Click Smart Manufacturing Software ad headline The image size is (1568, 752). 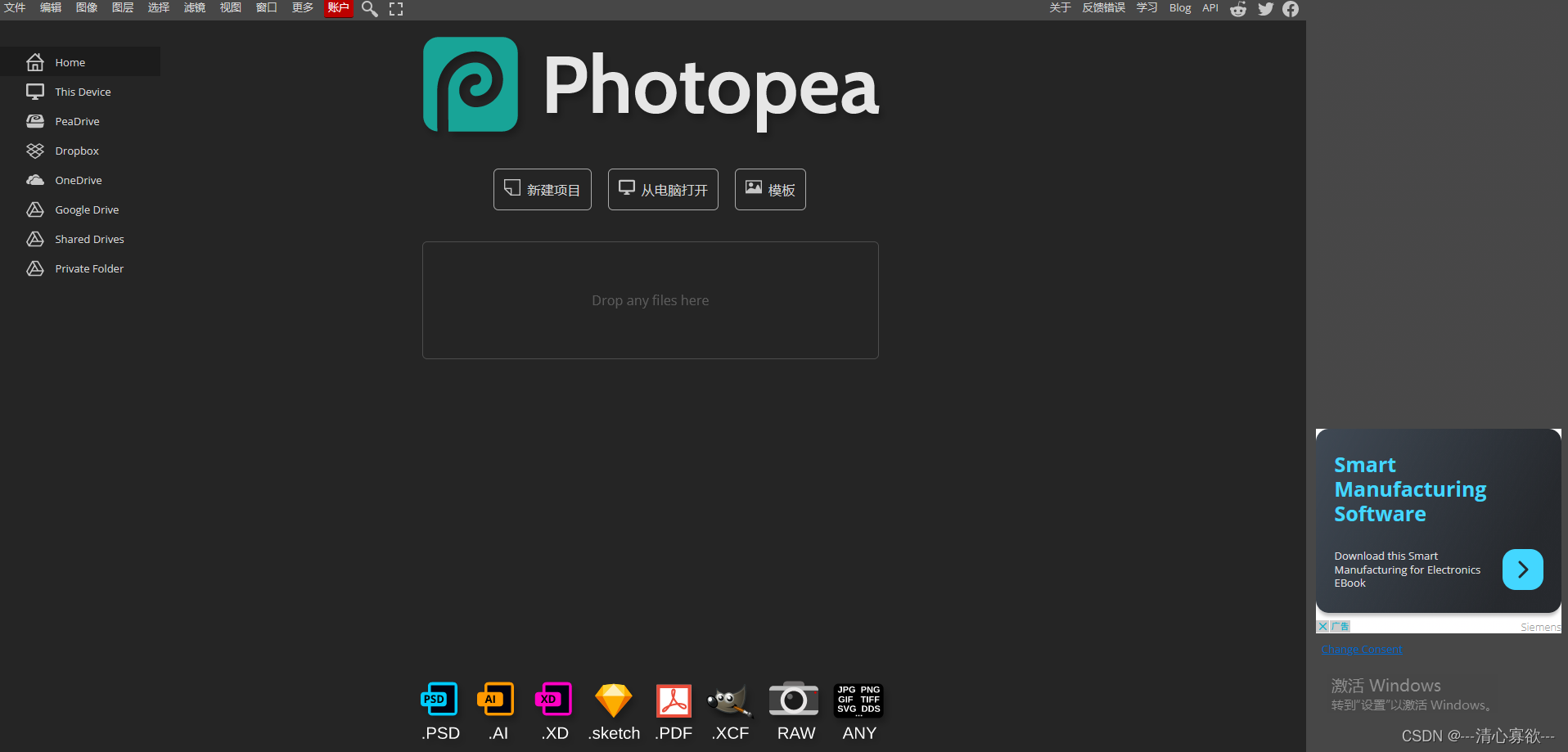point(1410,489)
